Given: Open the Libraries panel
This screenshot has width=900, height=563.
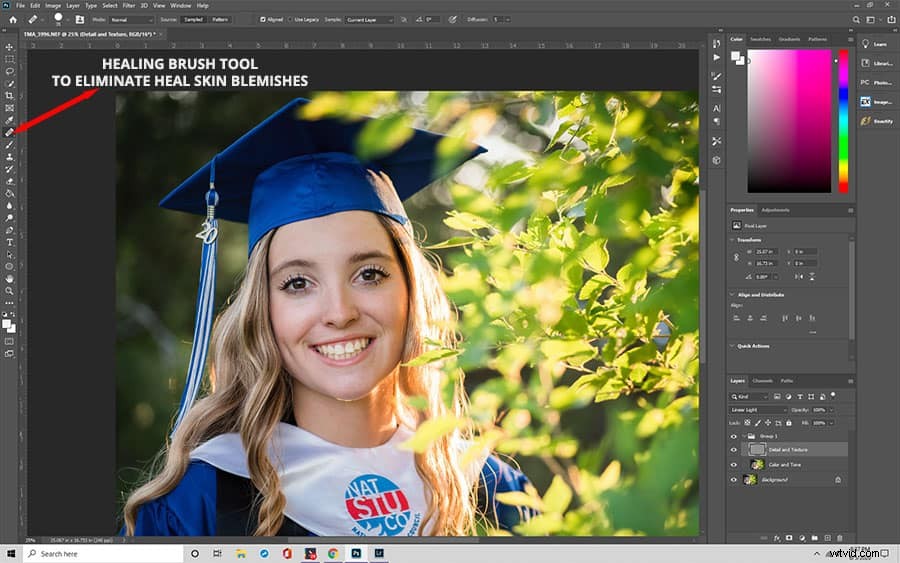Looking at the screenshot, I should click(x=876, y=63).
